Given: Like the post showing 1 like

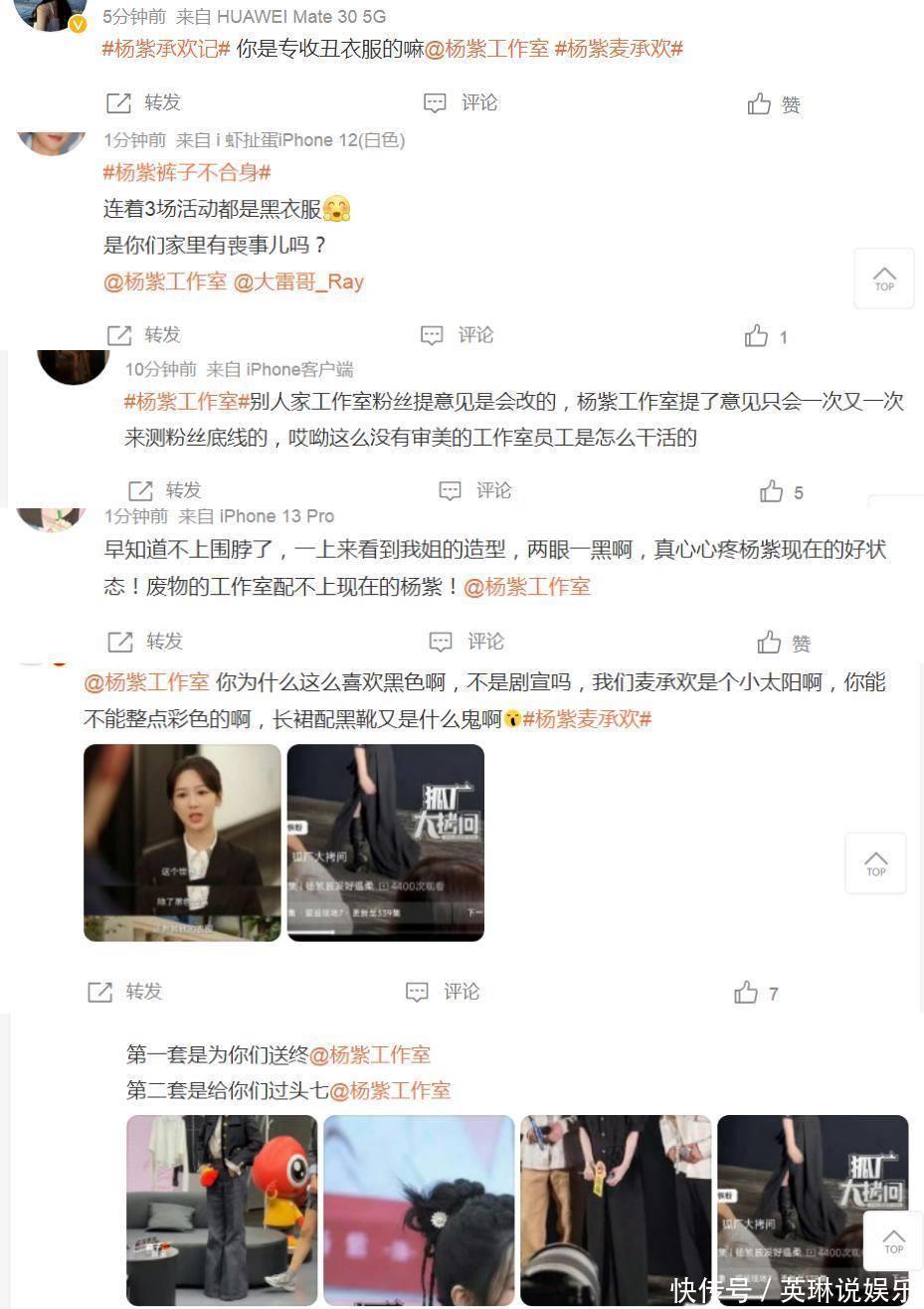Looking at the screenshot, I should [x=766, y=336].
